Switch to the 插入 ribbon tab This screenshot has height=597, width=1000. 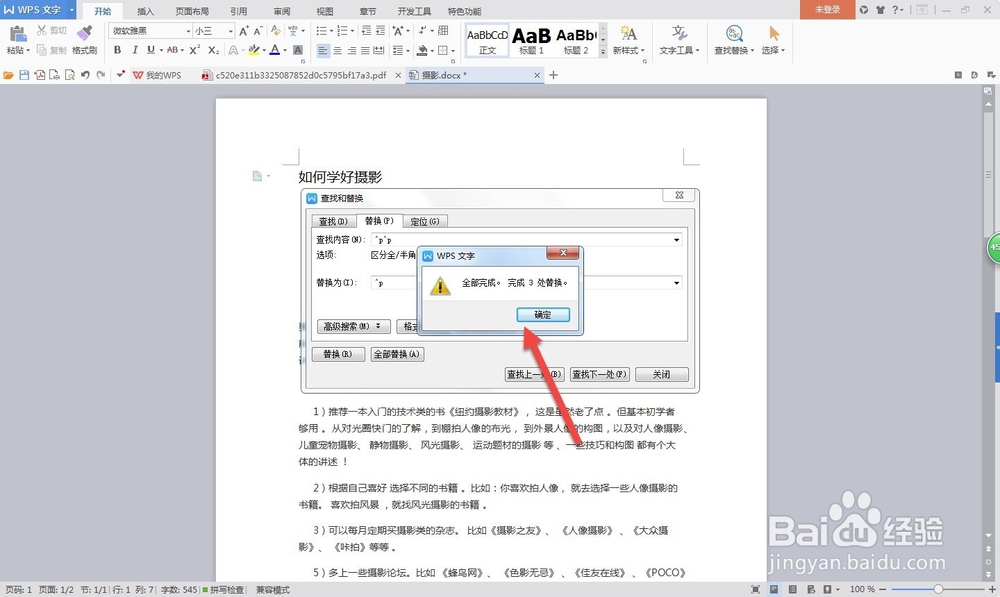[x=144, y=11]
